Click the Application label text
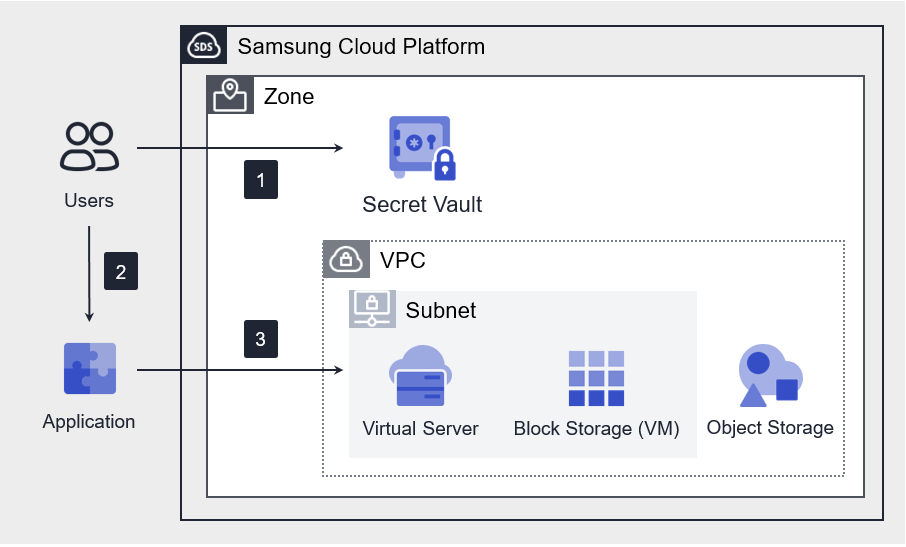 coord(89,421)
